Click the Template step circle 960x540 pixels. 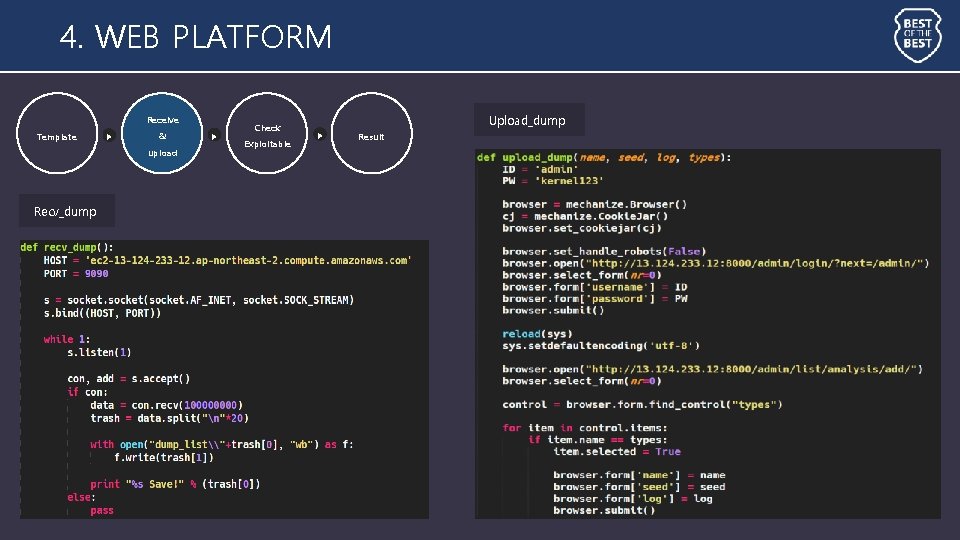coord(57,133)
